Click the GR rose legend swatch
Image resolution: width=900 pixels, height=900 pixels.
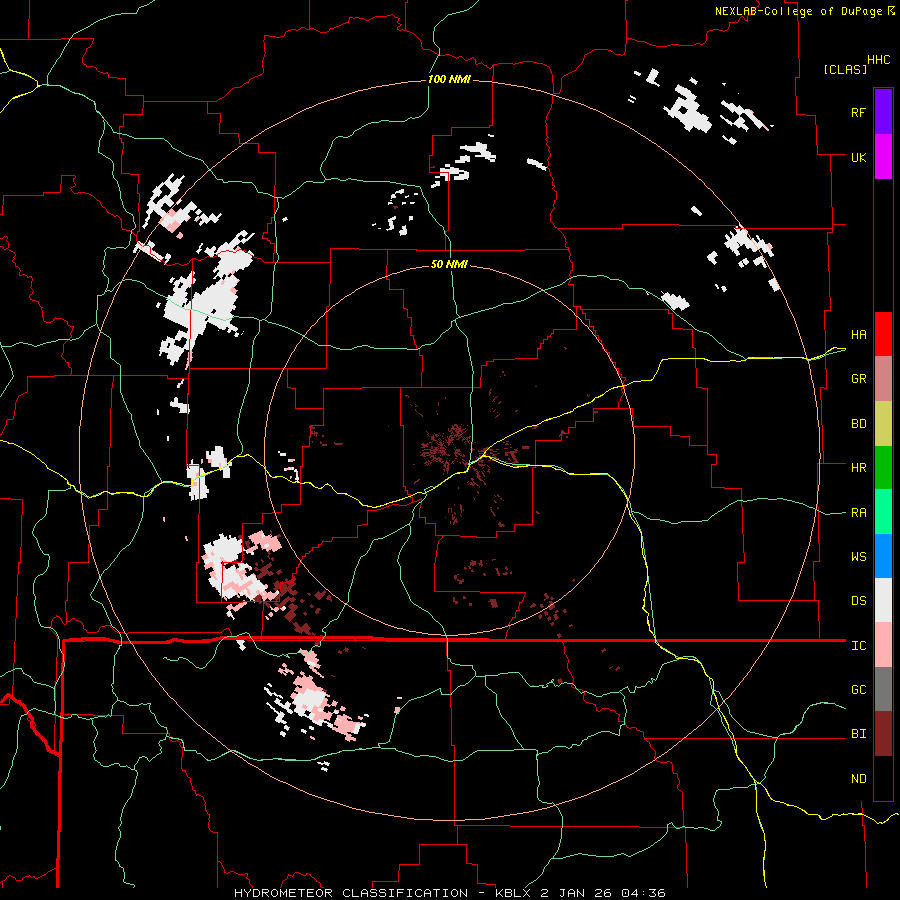click(883, 379)
